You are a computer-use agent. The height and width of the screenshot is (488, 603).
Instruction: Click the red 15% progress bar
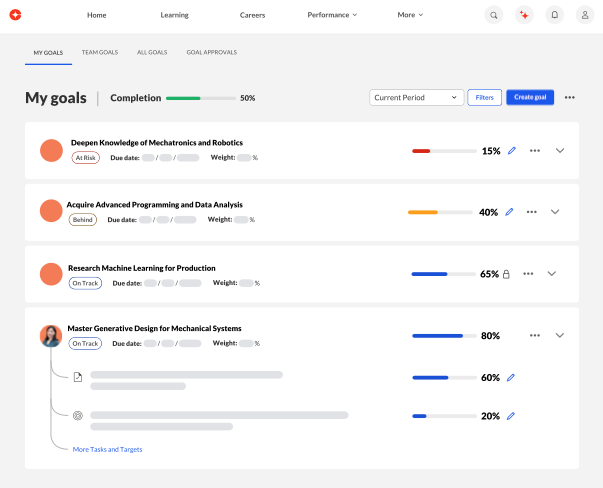(444, 151)
